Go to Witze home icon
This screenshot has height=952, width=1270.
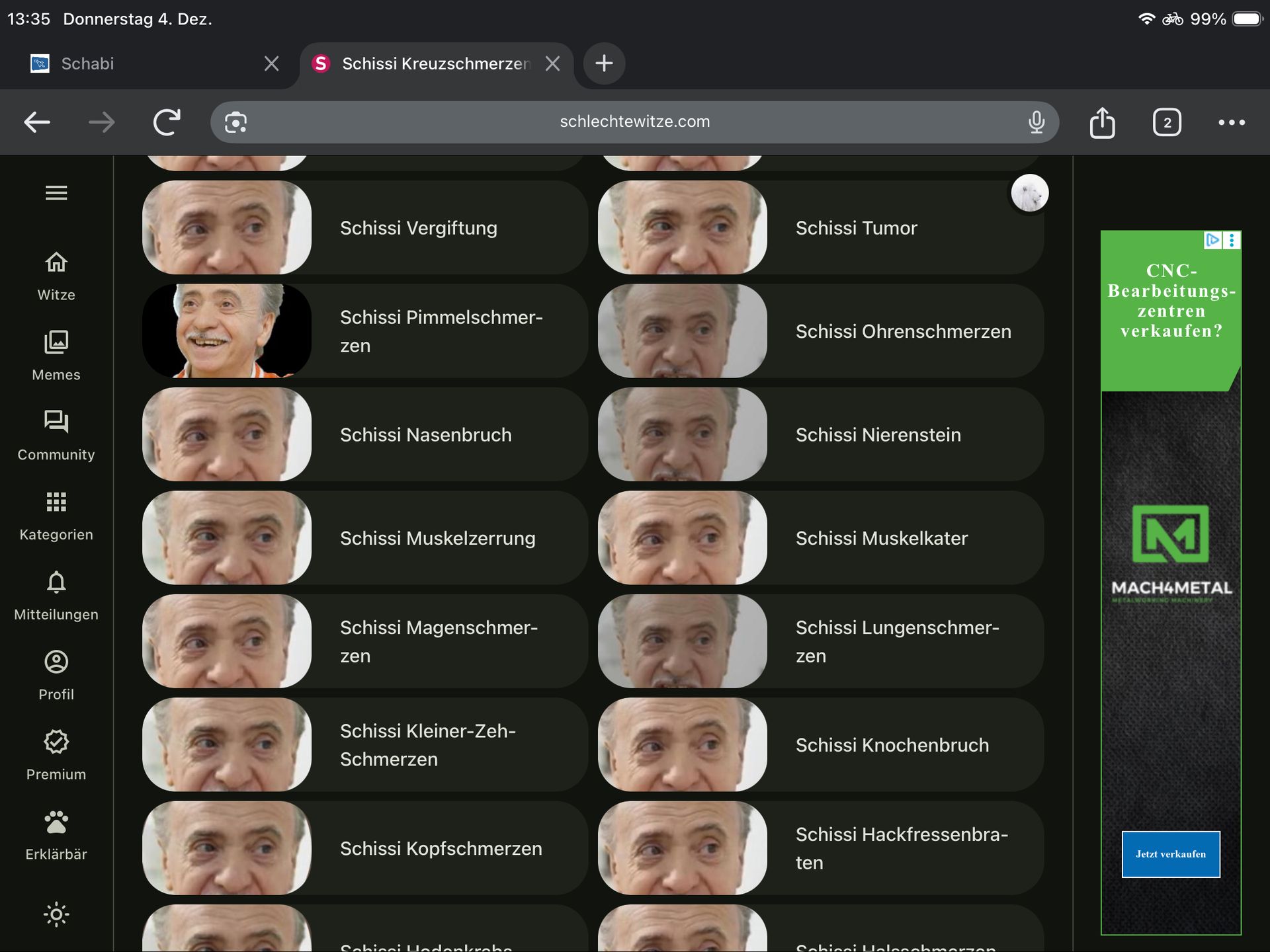click(56, 263)
